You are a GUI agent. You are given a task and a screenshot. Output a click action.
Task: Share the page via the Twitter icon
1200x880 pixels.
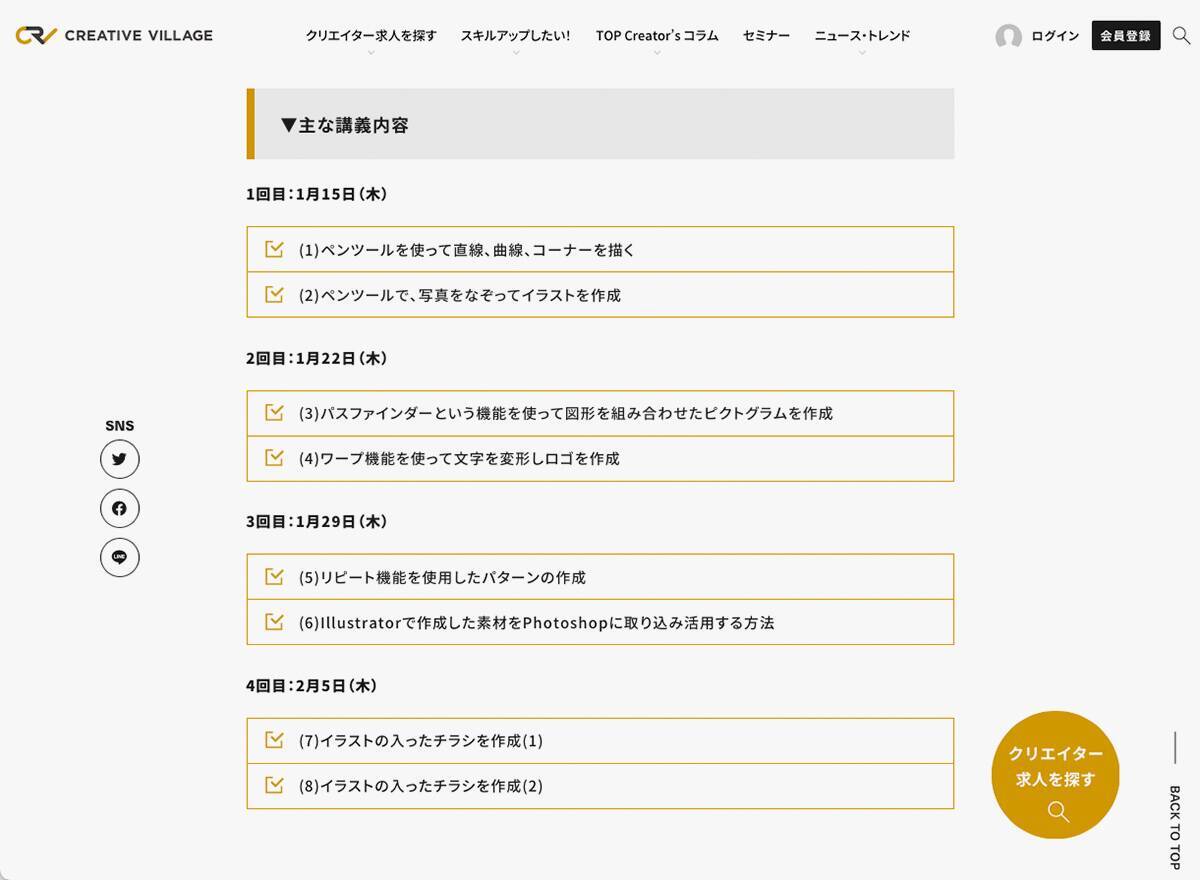[x=119, y=458]
